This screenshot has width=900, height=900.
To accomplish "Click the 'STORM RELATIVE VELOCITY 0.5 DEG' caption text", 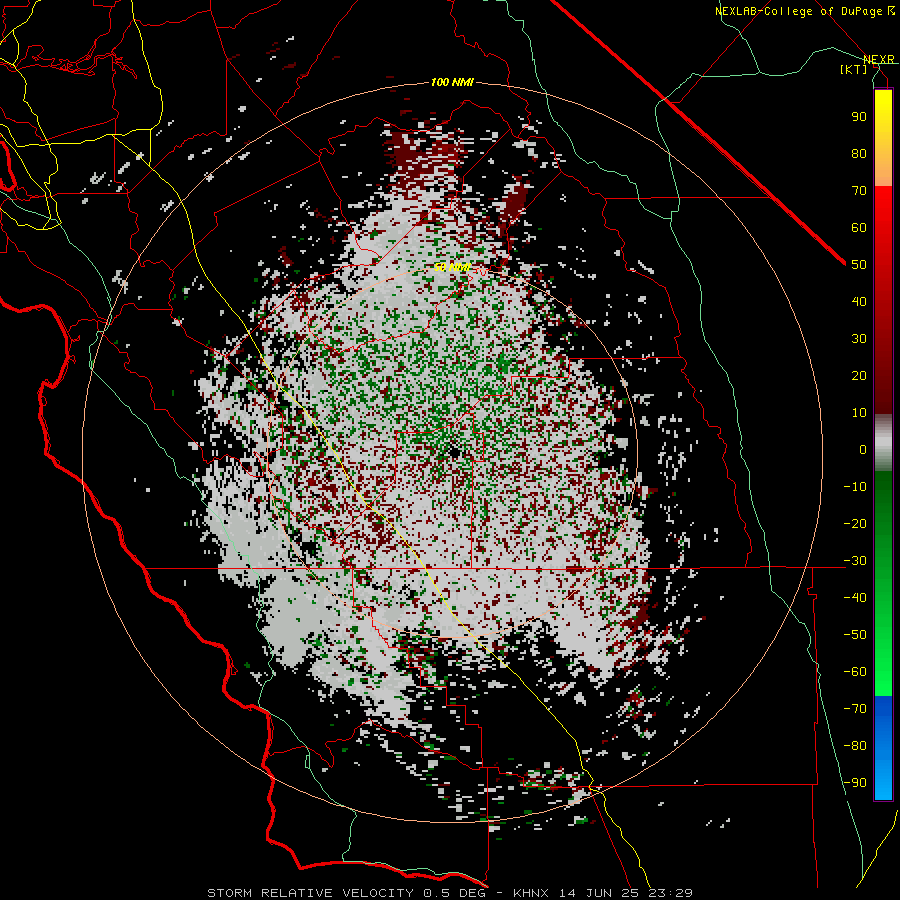I will (x=346, y=893).
